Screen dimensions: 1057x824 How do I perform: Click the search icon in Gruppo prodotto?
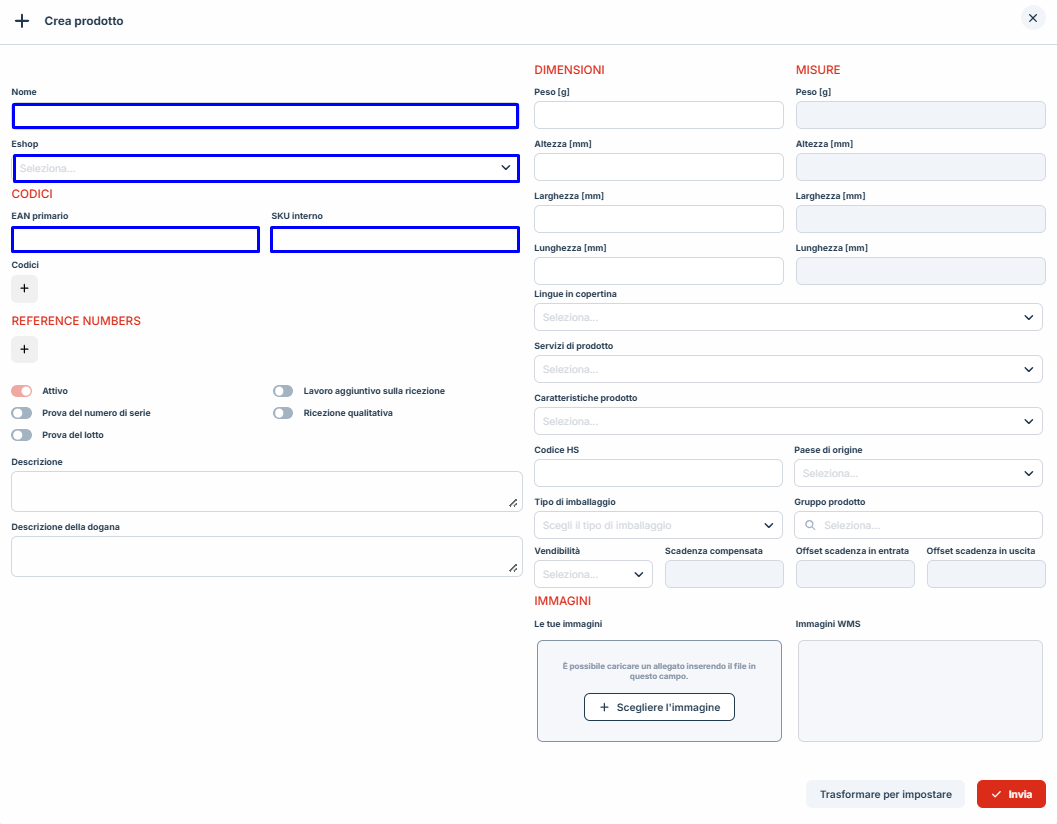[810, 525]
